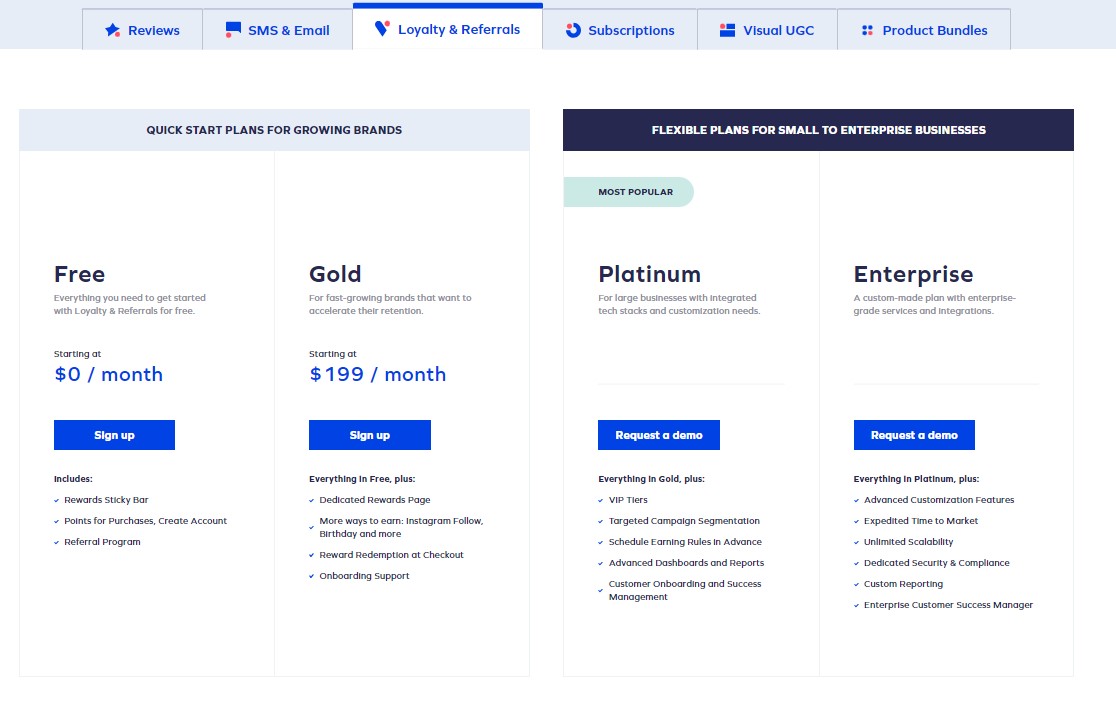Click the Loyalty & Referrals heart icon
Image resolution: width=1116 pixels, height=720 pixels.
[x=384, y=29]
